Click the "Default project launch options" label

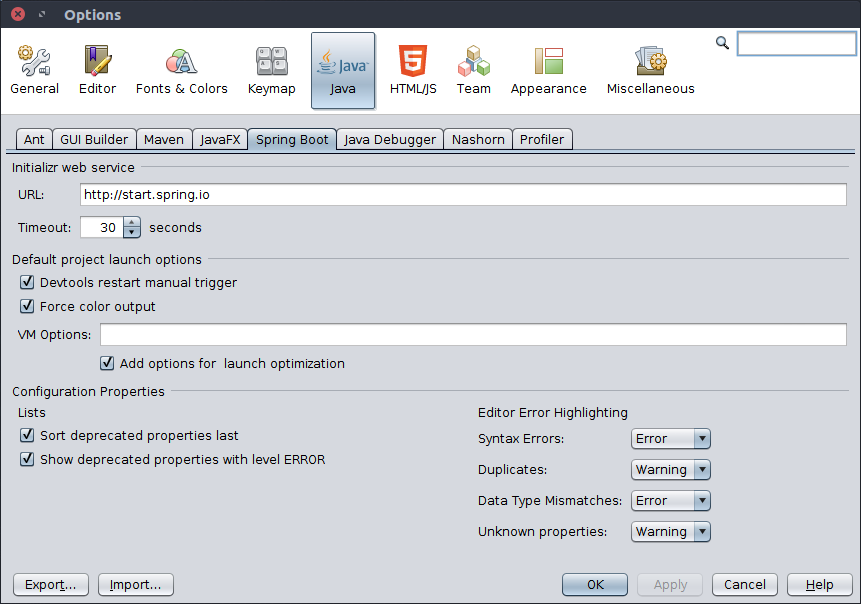coord(107,259)
